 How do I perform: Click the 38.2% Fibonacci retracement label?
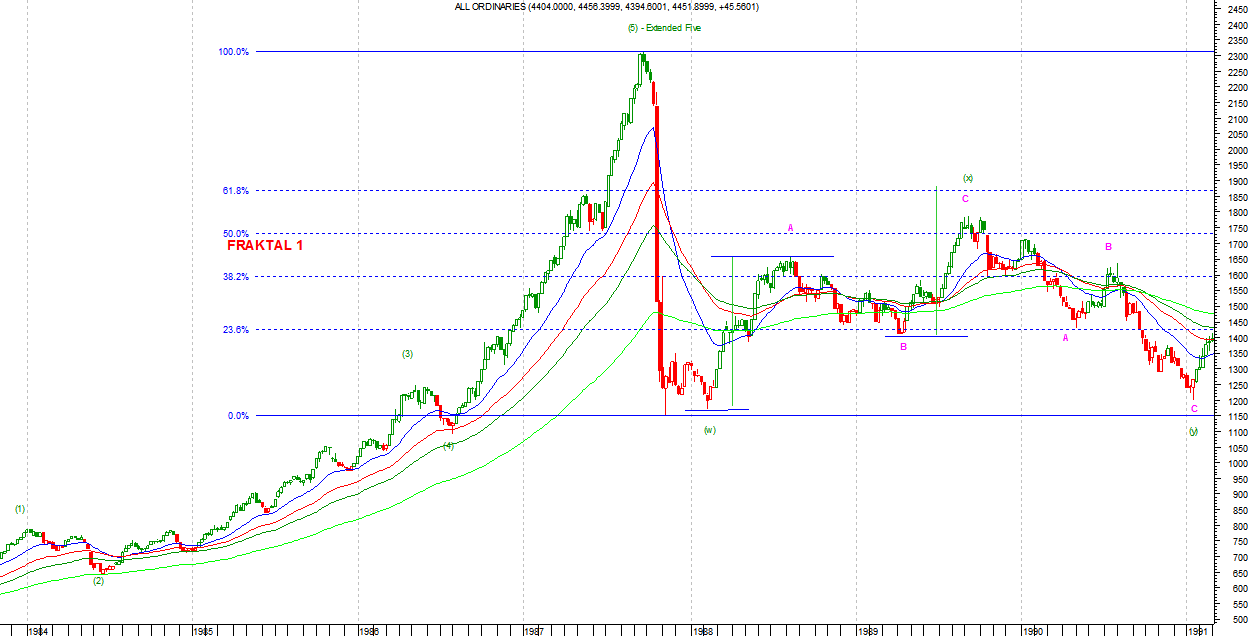236,277
